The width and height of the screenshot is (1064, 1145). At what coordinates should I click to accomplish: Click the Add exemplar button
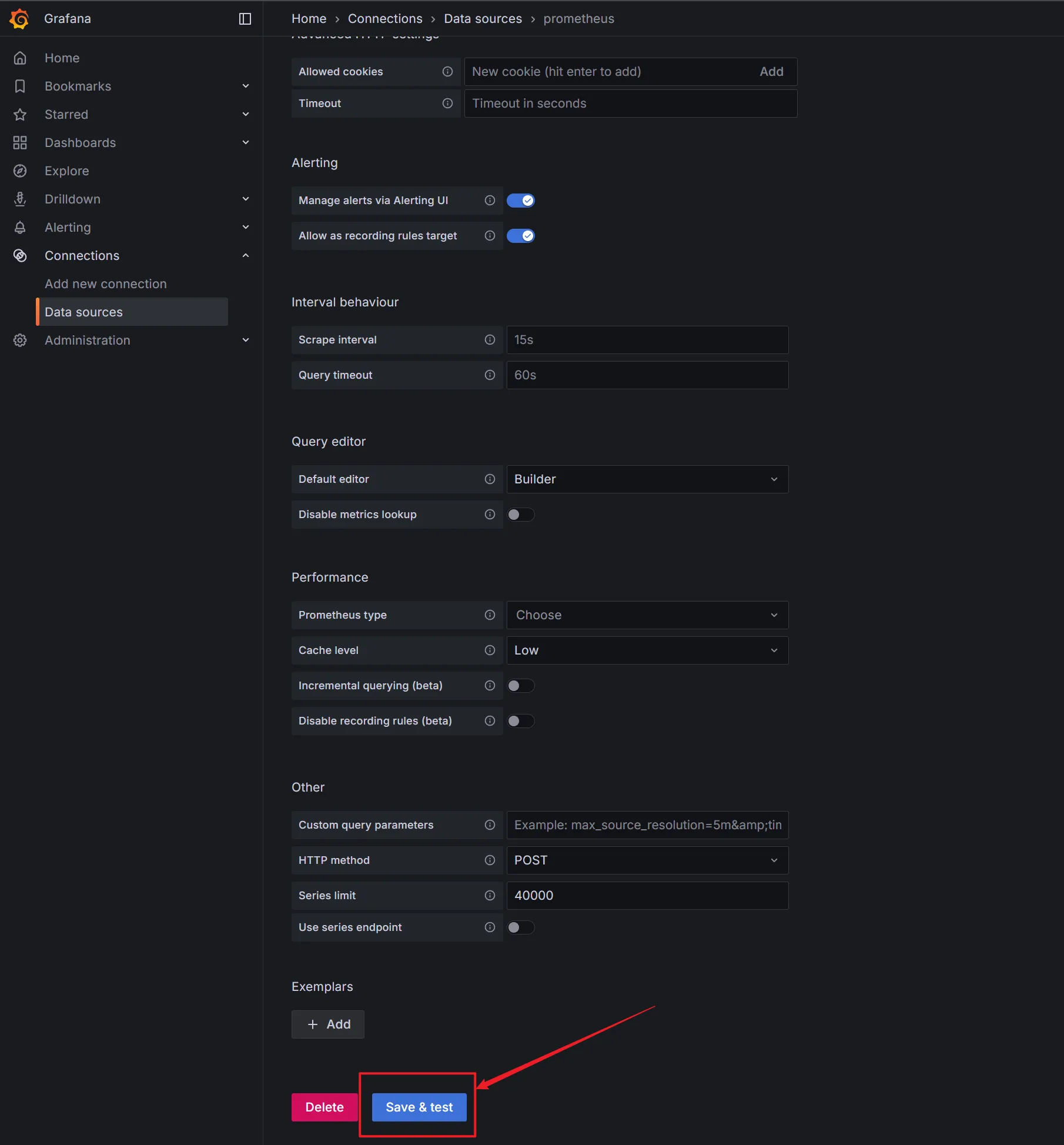pyautogui.click(x=328, y=1024)
